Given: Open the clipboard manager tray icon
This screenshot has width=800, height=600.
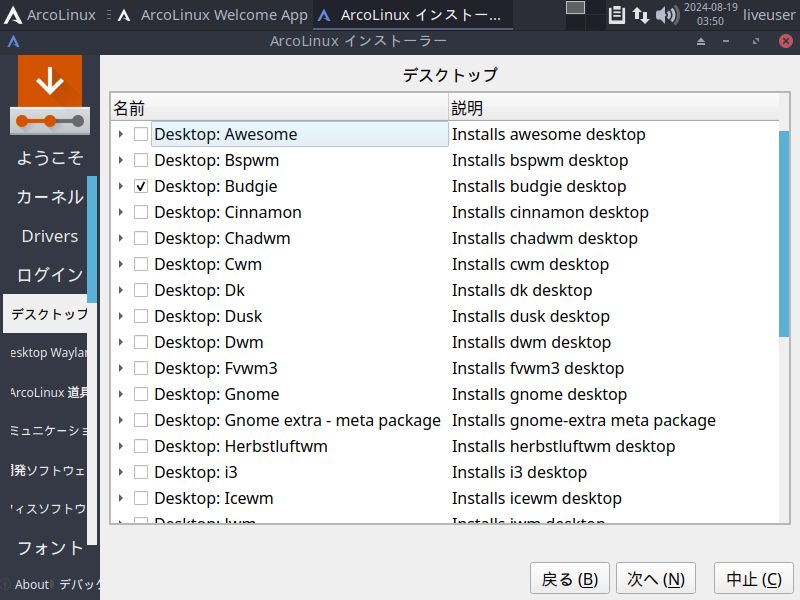Looking at the screenshot, I should [x=617, y=15].
